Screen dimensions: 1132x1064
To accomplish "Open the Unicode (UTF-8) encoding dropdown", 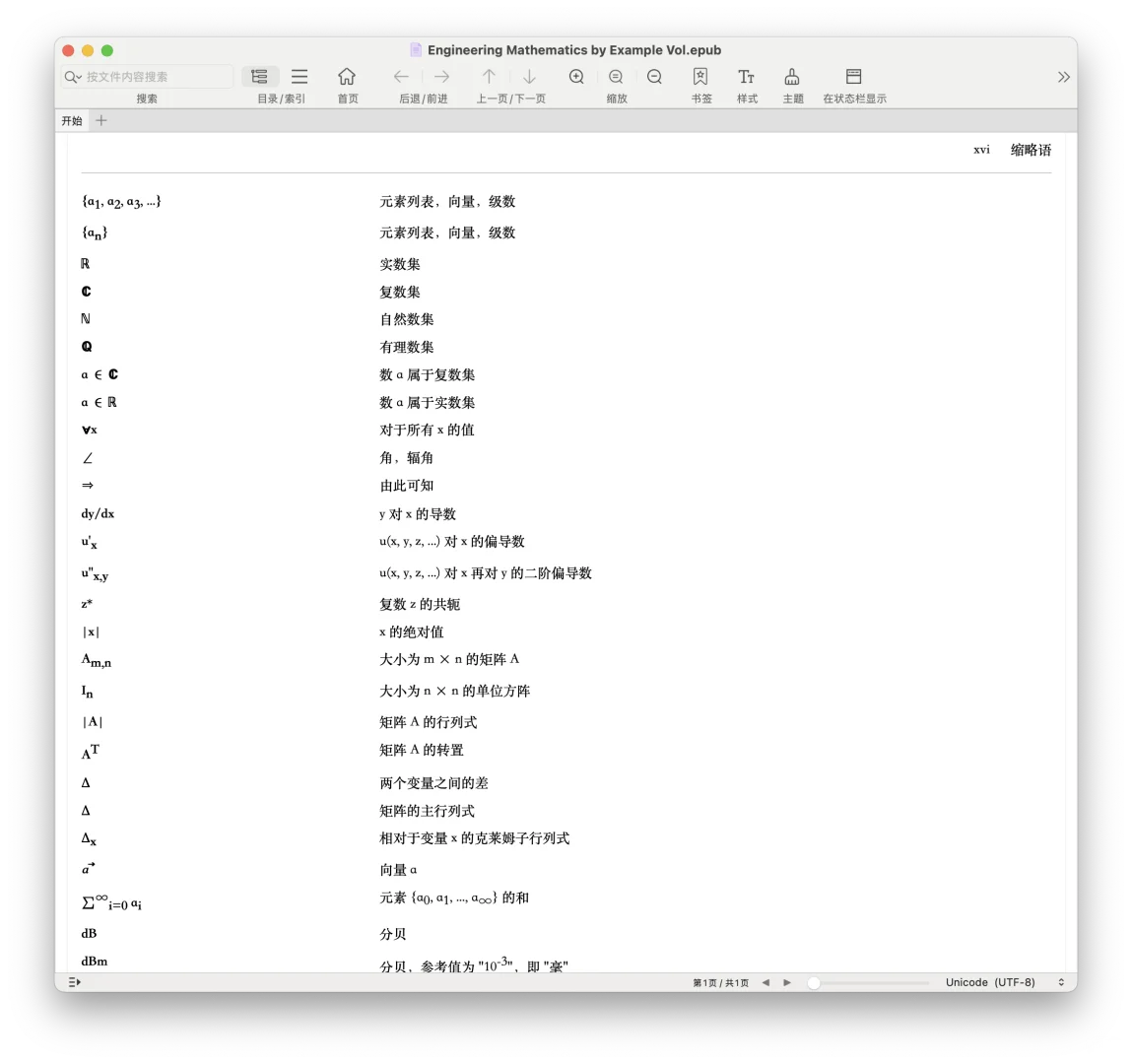I will tap(1004, 982).
